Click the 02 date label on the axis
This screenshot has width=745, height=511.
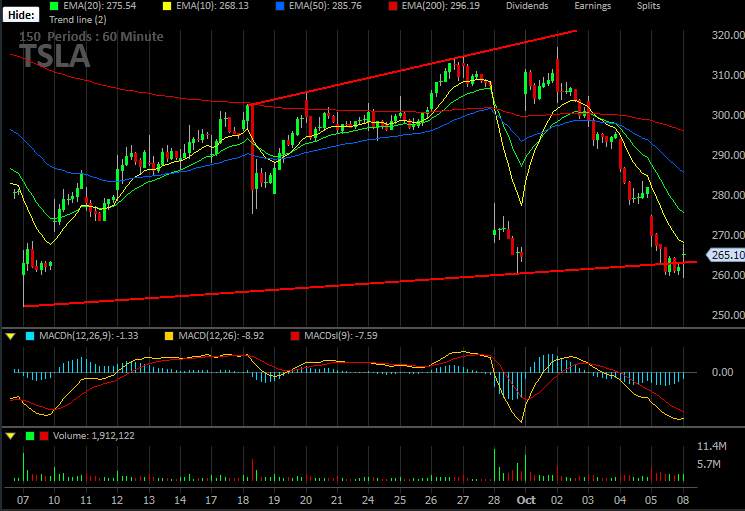pyautogui.click(x=557, y=500)
